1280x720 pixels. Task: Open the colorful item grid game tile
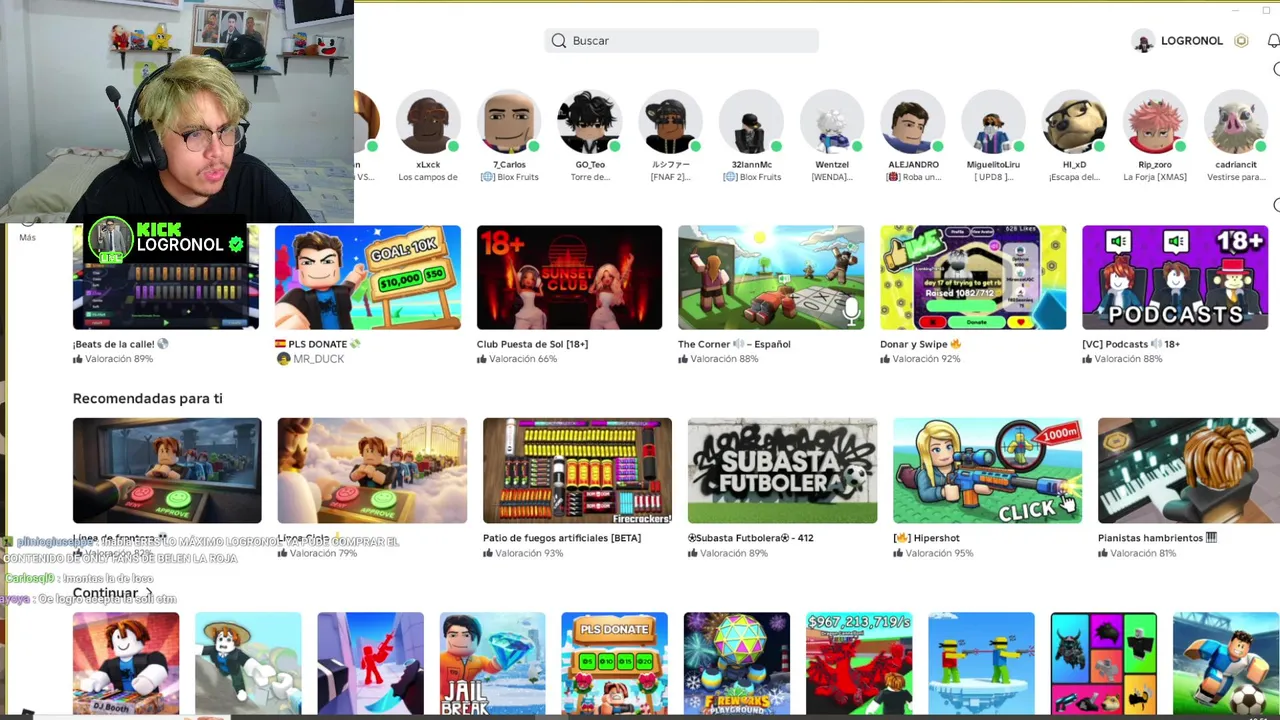(1104, 664)
